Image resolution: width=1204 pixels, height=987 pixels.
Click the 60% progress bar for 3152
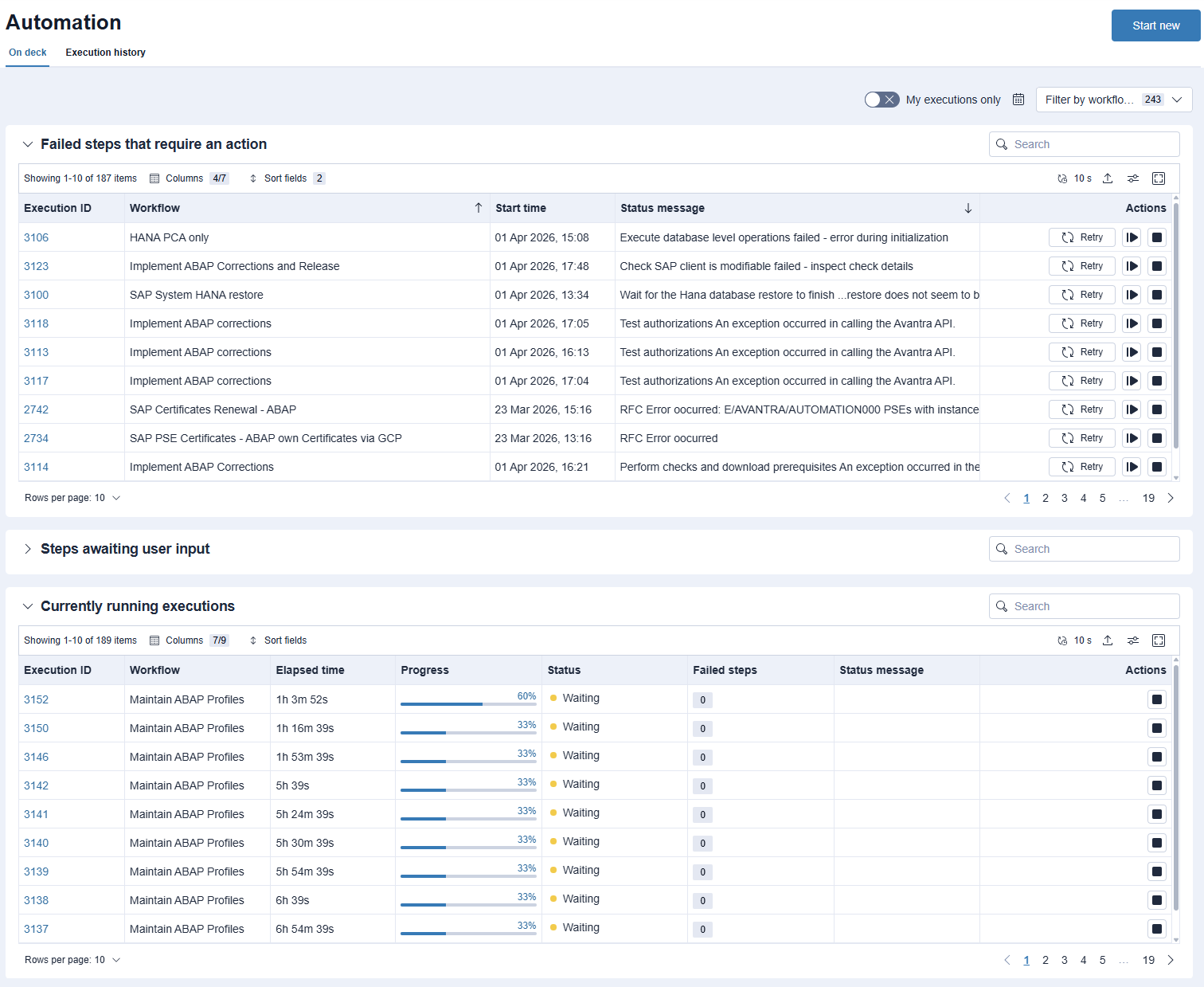tap(468, 704)
